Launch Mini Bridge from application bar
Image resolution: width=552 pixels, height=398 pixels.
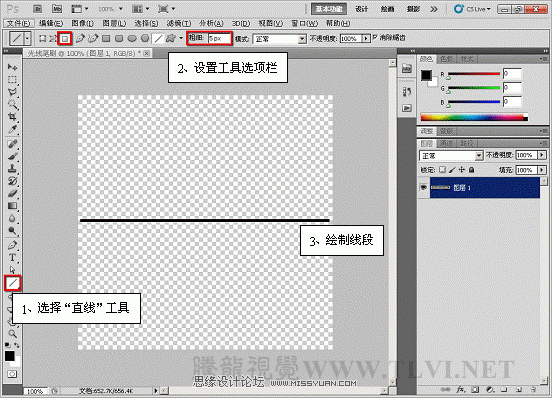click(57, 9)
